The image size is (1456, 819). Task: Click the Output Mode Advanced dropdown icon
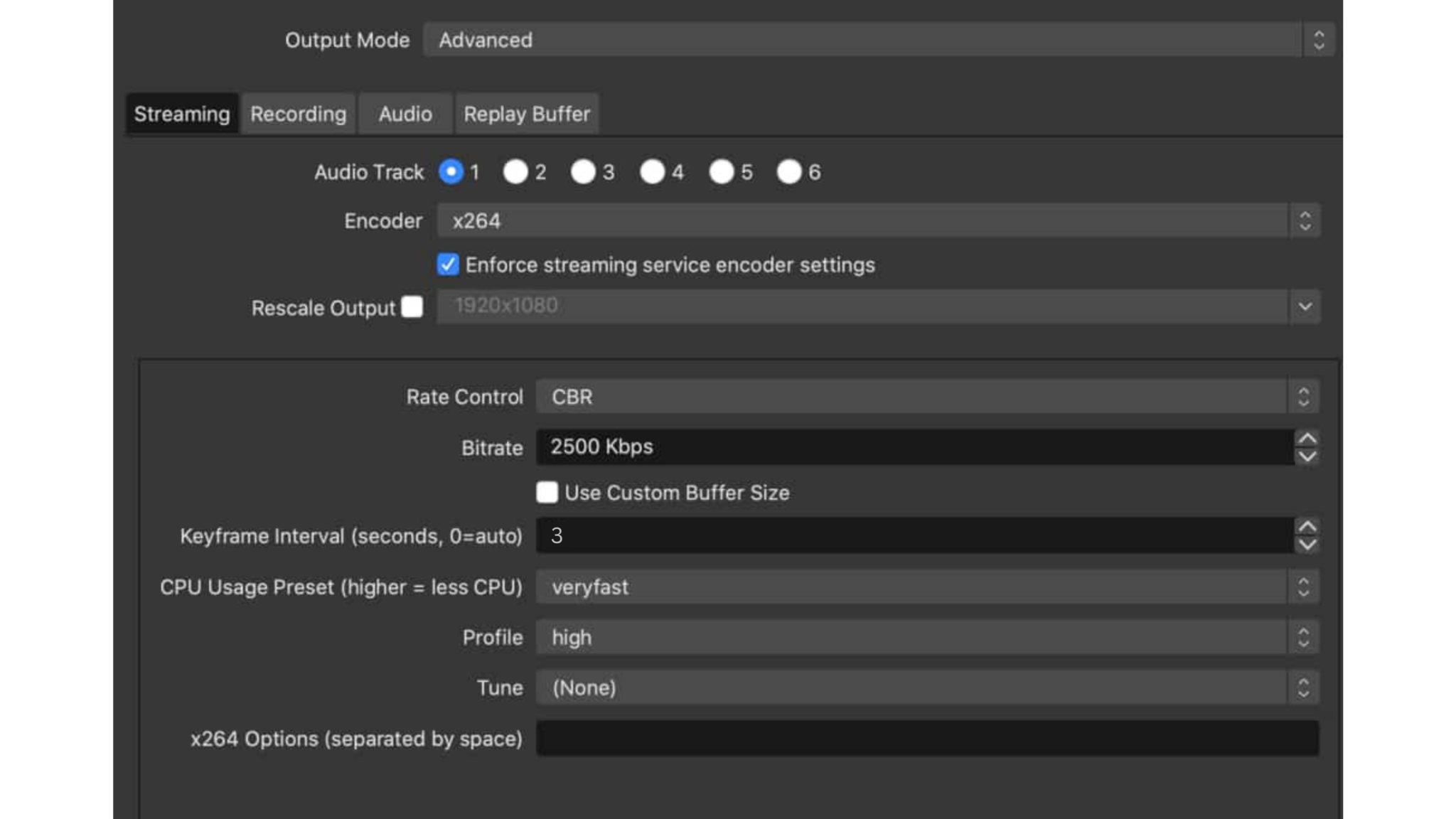tap(1319, 39)
